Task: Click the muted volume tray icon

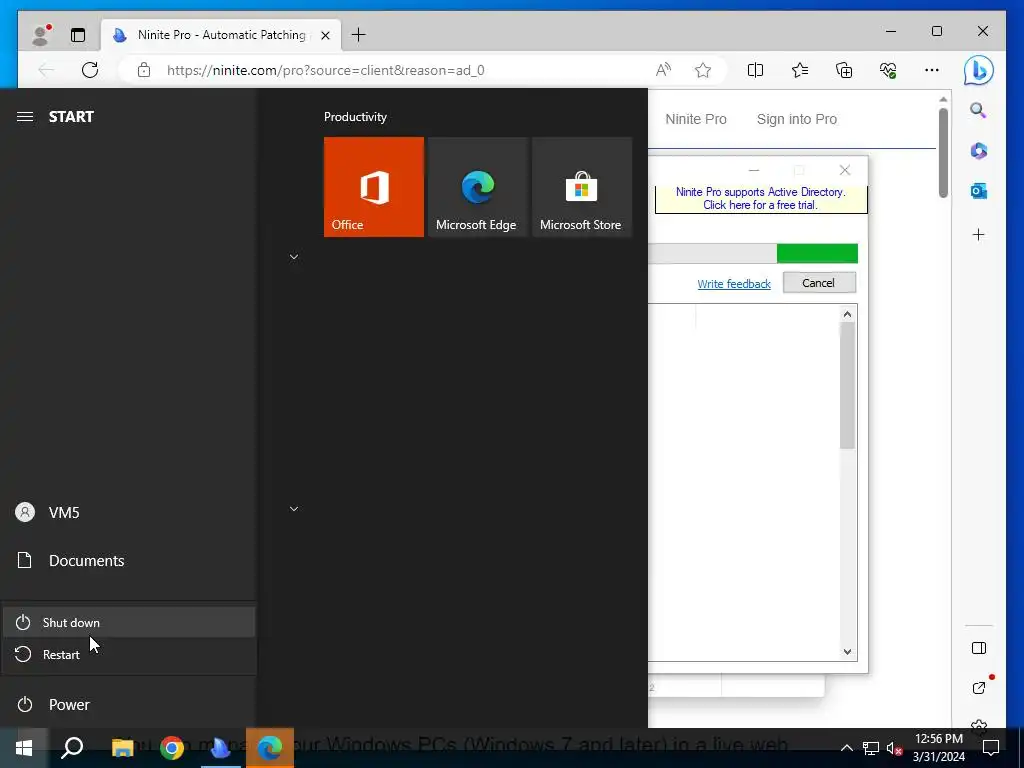Action: [894, 748]
